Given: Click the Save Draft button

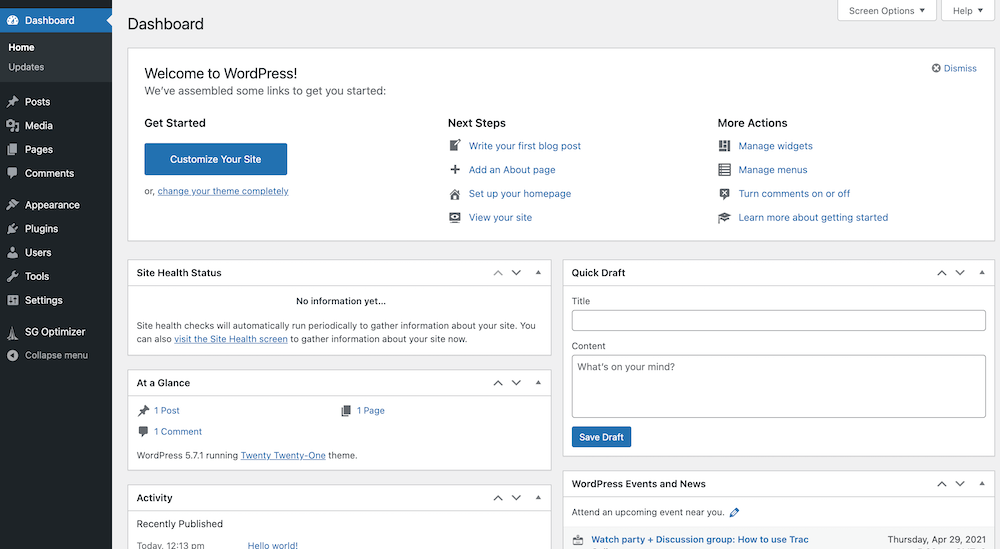Looking at the screenshot, I should [601, 437].
